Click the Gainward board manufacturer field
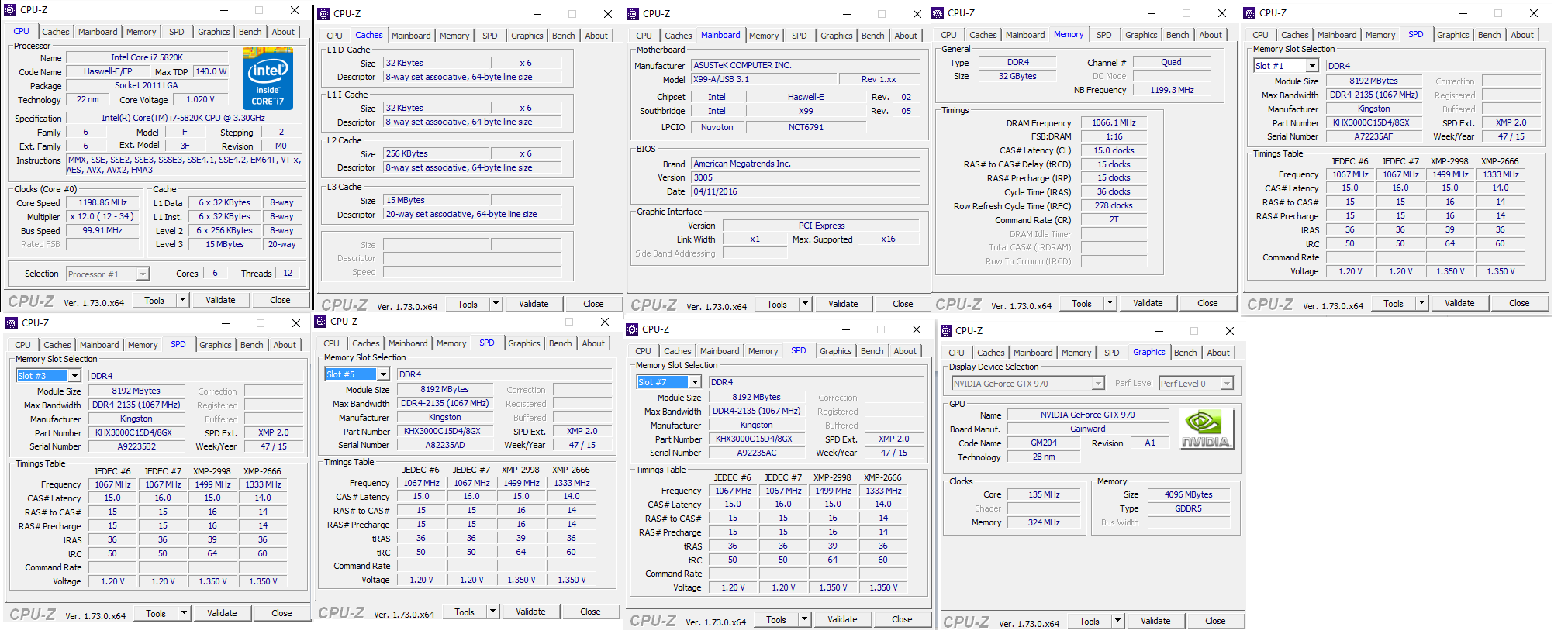 tap(1087, 429)
